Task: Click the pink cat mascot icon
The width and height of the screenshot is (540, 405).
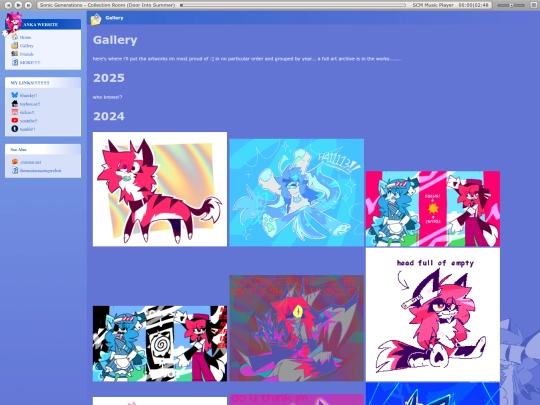Action: coord(12,23)
